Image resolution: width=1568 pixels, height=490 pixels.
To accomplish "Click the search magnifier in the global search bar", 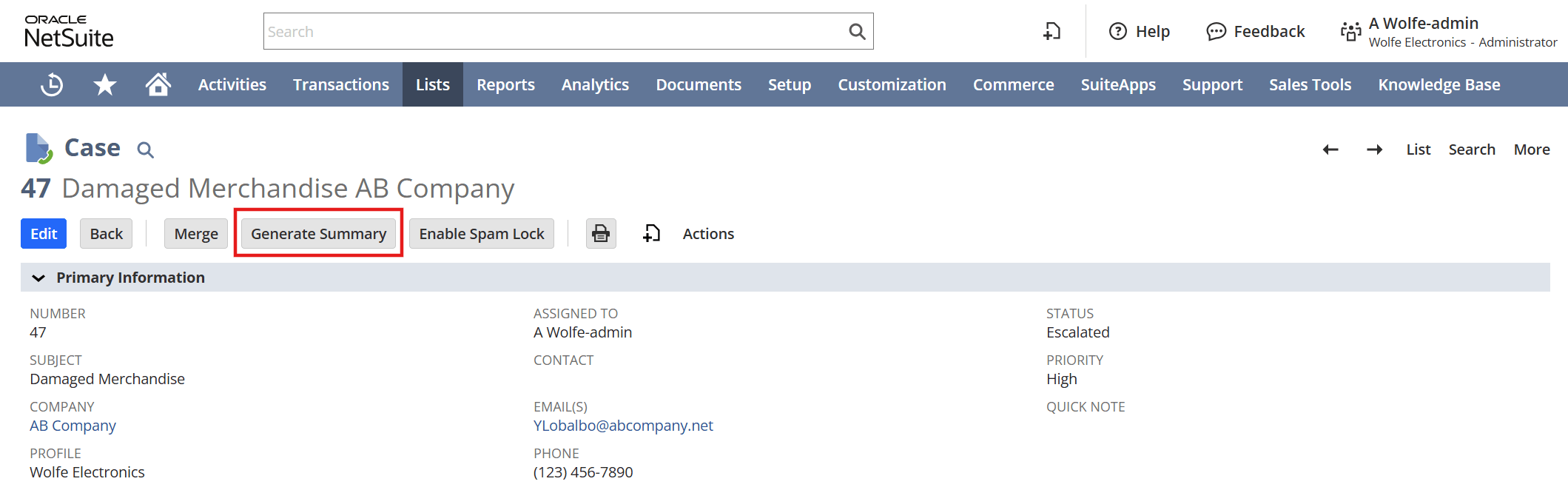I will (x=857, y=31).
